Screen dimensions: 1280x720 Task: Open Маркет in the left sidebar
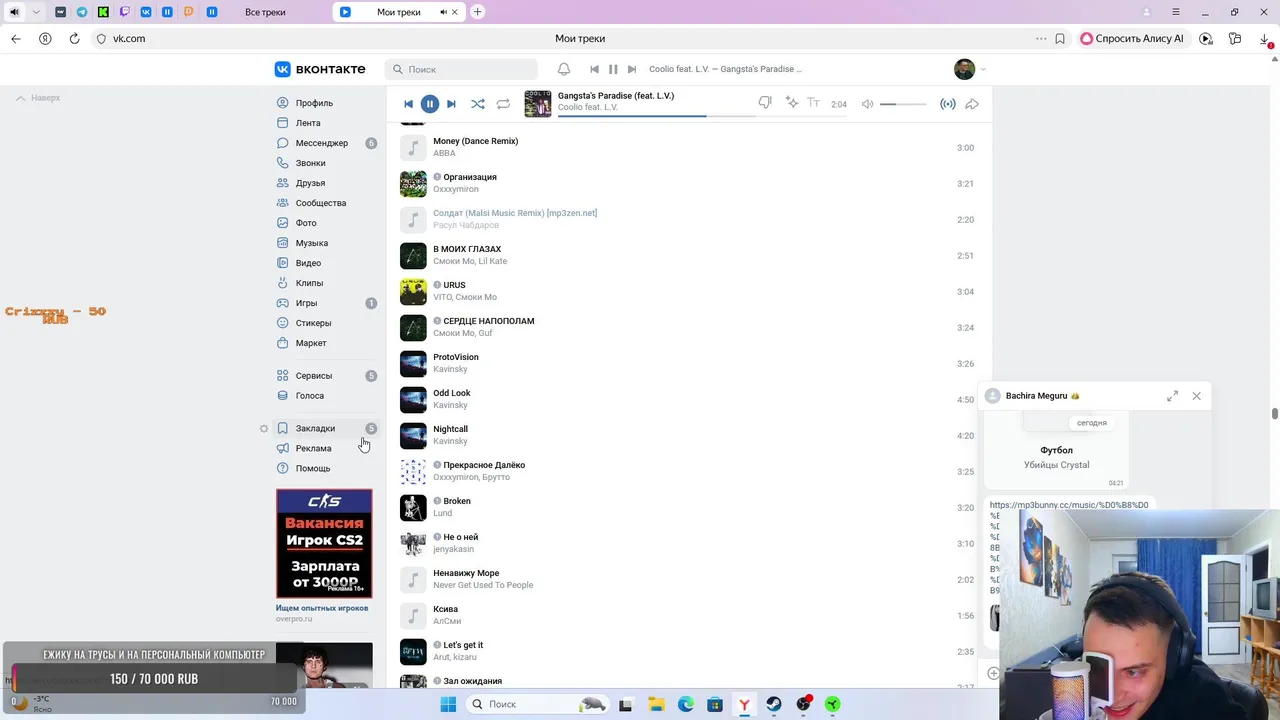point(311,343)
